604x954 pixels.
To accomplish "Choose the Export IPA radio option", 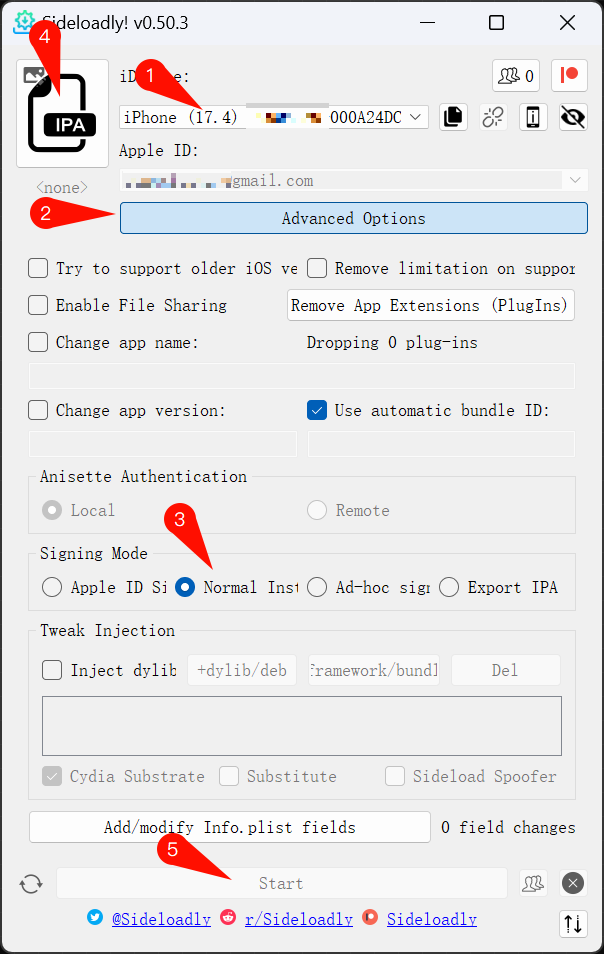I will pyautogui.click(x=449, y=587).
